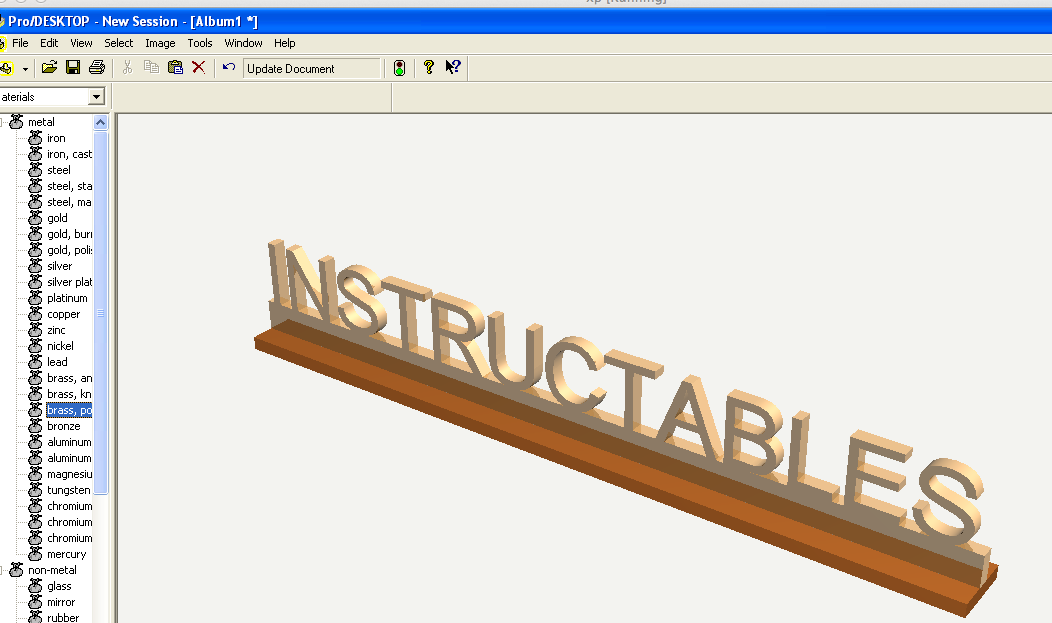This screenshot has width=1052, height=623.
Task: Click the red Delete X icon
Action: [x=199, y=67]
